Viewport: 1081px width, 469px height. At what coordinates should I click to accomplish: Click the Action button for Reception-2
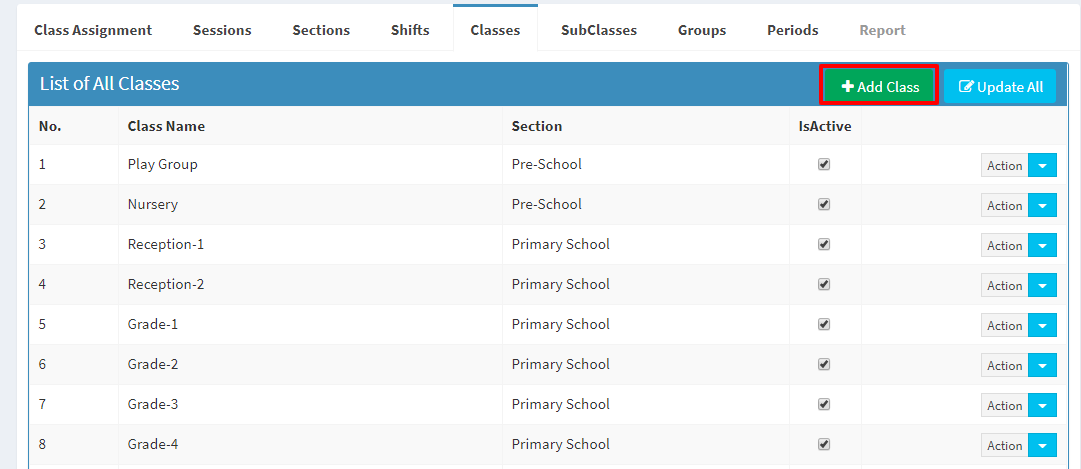1004,286
